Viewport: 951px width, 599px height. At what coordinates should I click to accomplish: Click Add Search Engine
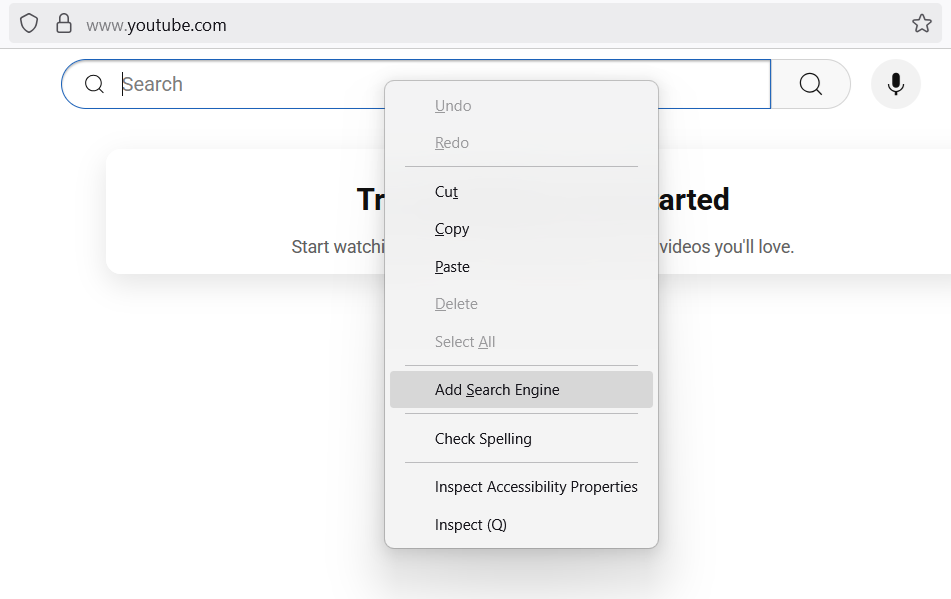coord(497,389)
